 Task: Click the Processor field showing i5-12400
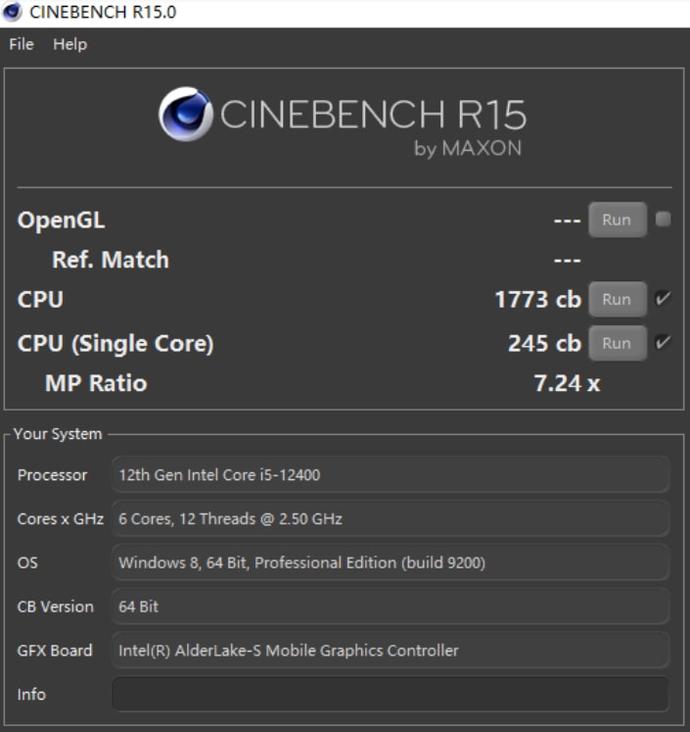pyautogui.click(x=391, y=475)
